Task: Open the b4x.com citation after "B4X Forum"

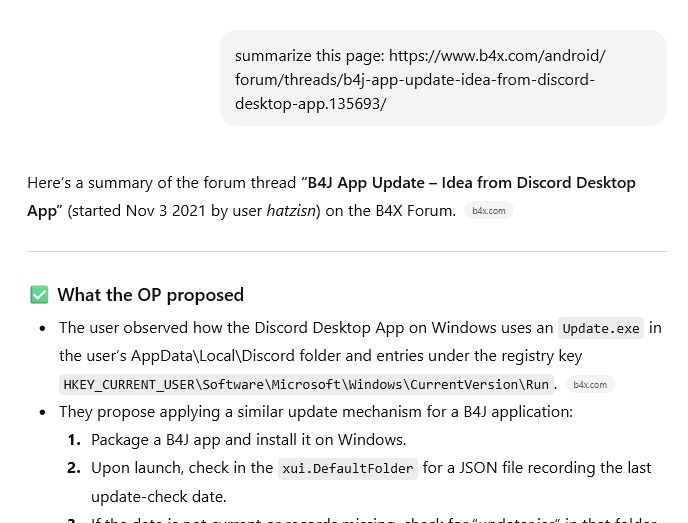Action: (x=488, y=211)
